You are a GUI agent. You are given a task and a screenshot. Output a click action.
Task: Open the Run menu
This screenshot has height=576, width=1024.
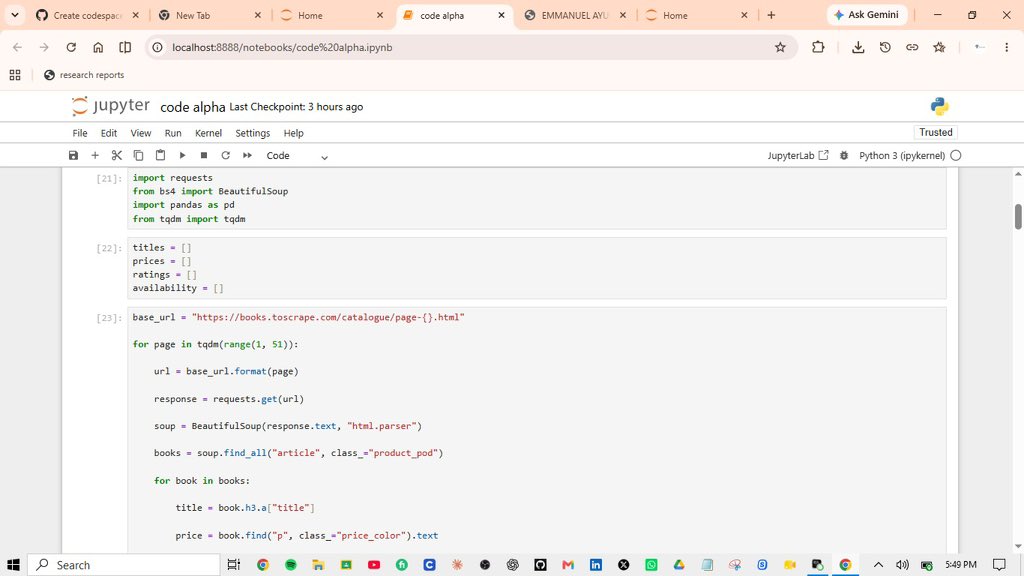click(173, 133)
